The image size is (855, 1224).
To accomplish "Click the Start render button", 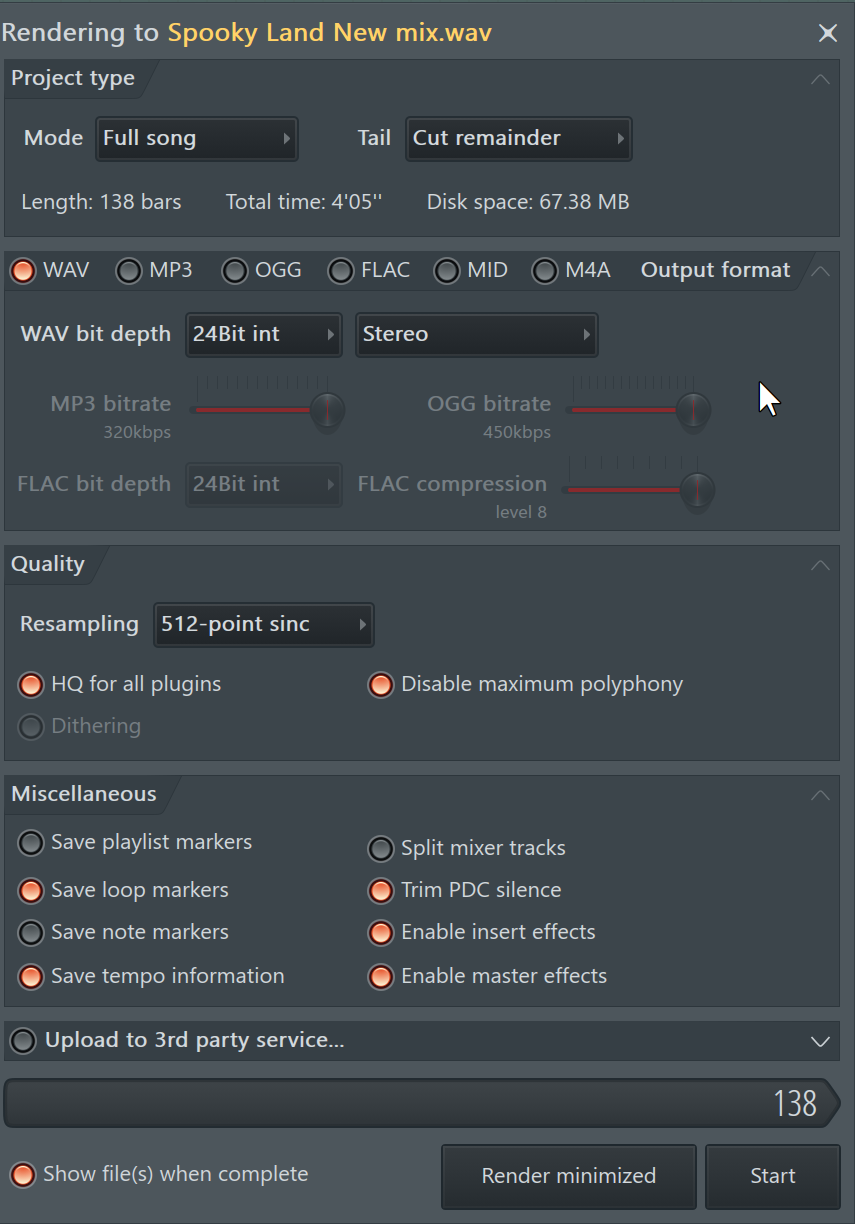I will pyautogui.click(x=772, y=1177).
